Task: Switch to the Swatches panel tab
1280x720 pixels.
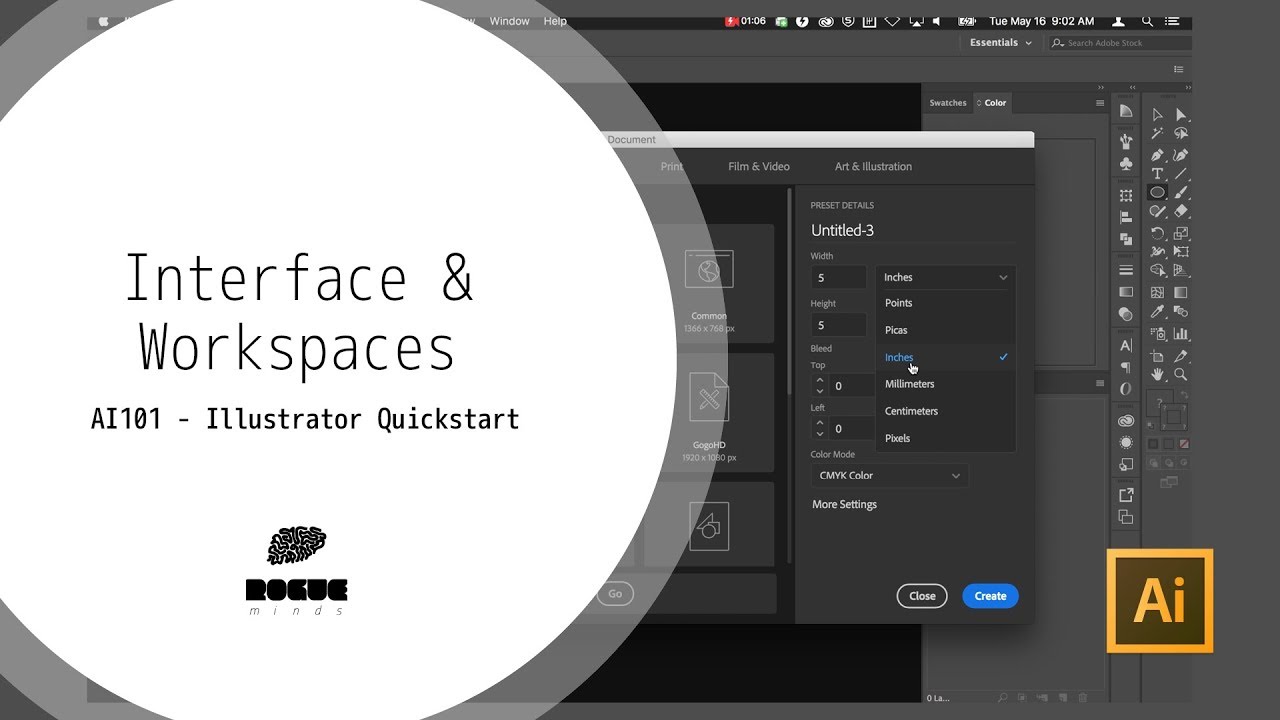Action: [x=948, y=103]
